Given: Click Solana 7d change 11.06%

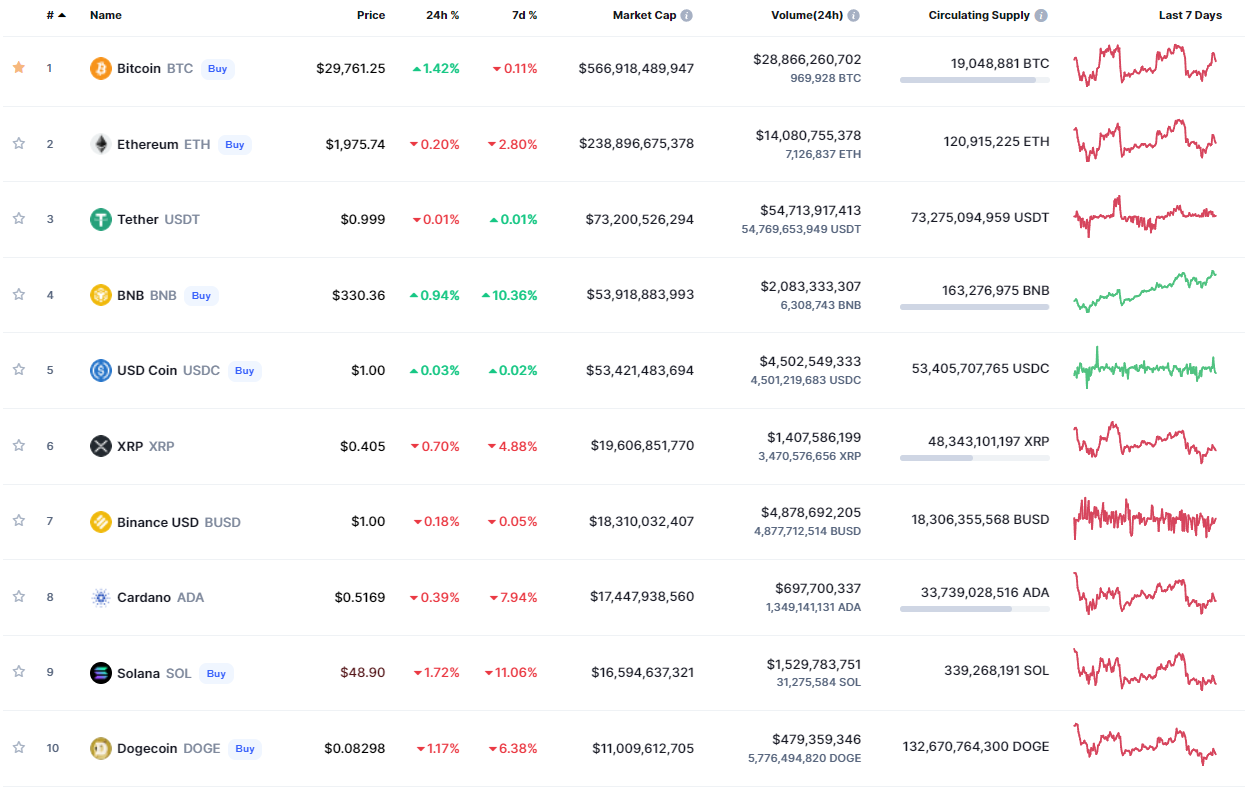Looking at the screenshot, I should [x=511, y=672].
